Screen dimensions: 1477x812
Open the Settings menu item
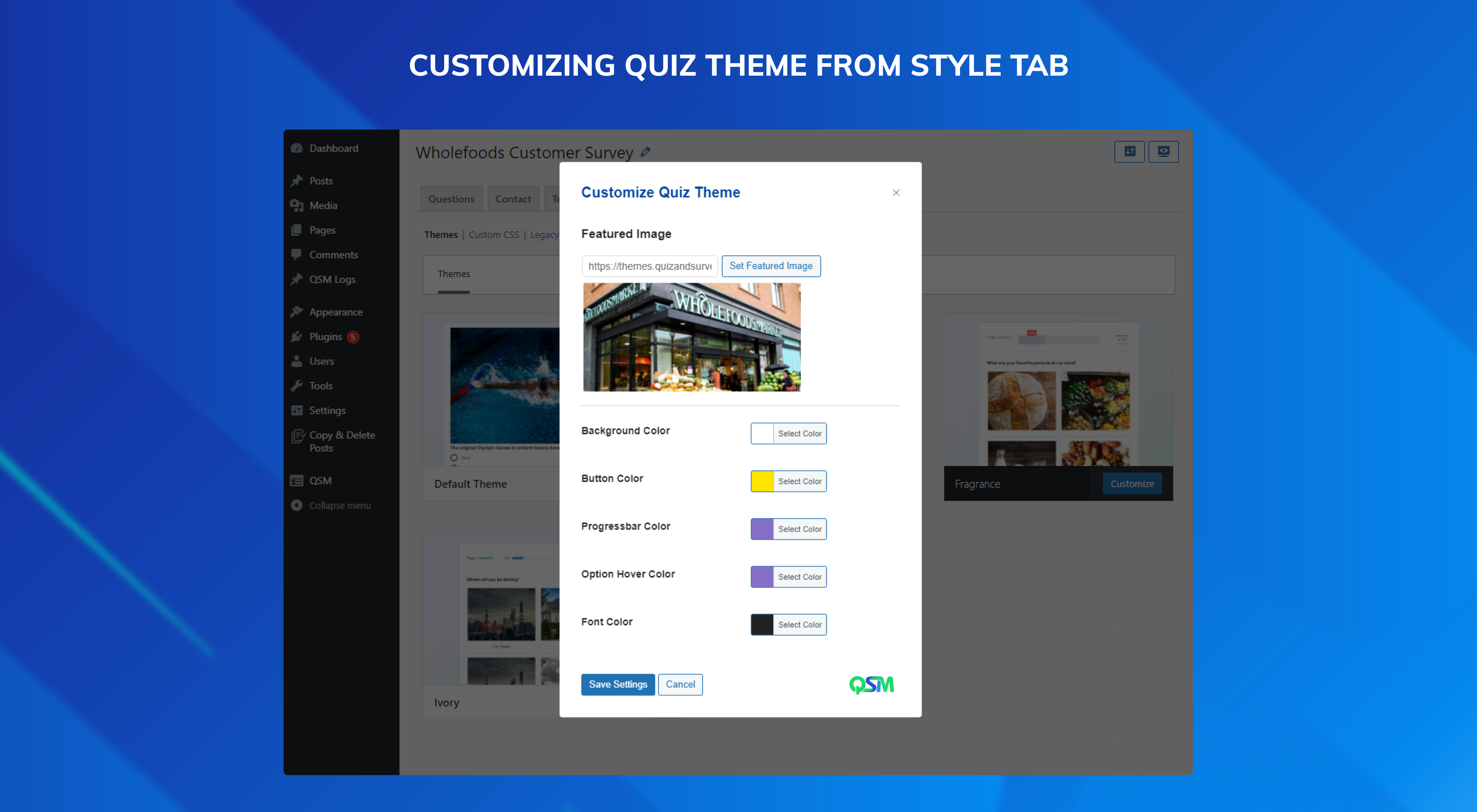coord(328,411)
